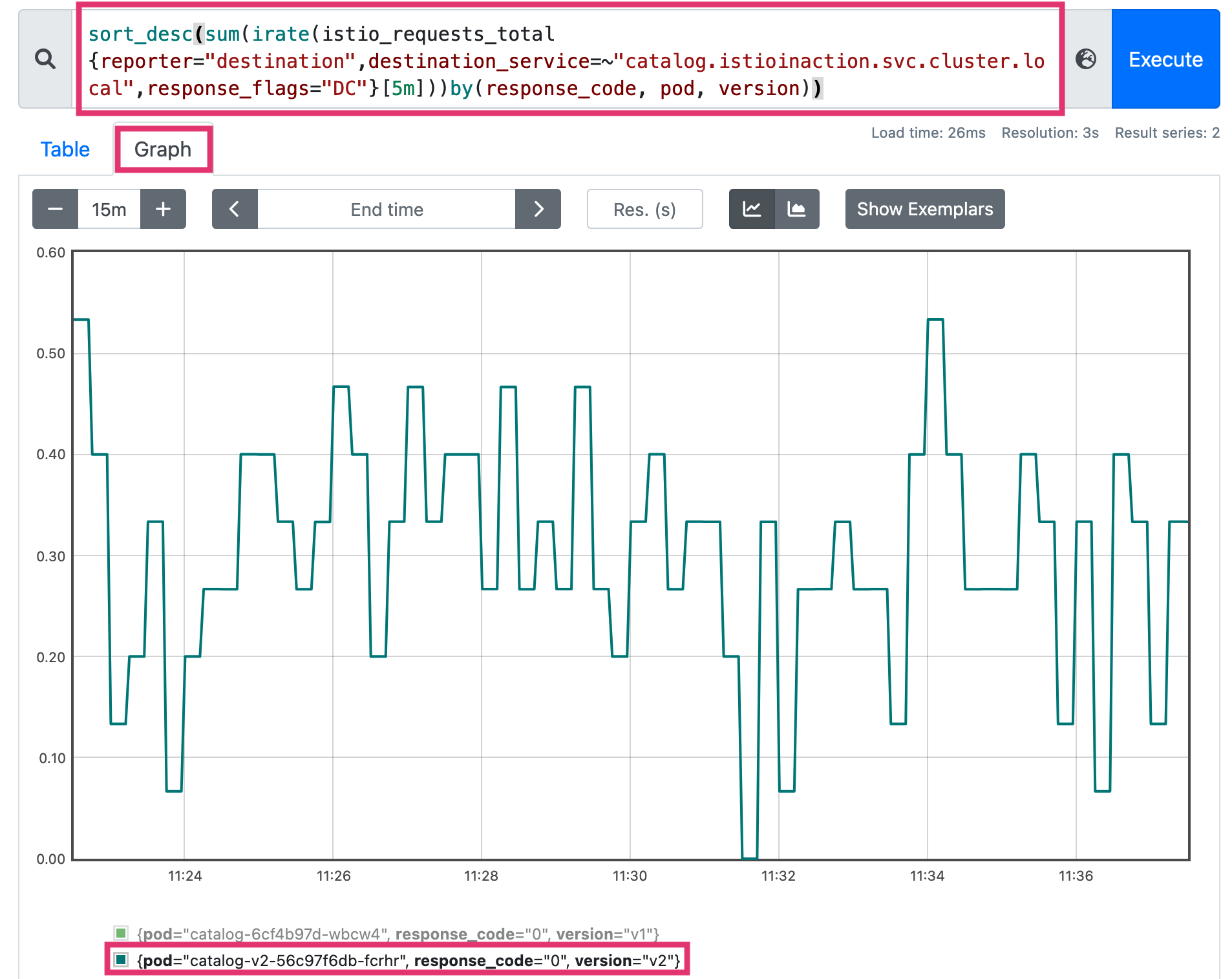The image size is (1232, 979).
Task: Select the line chart mode
Action: click(x=752, y=209)
